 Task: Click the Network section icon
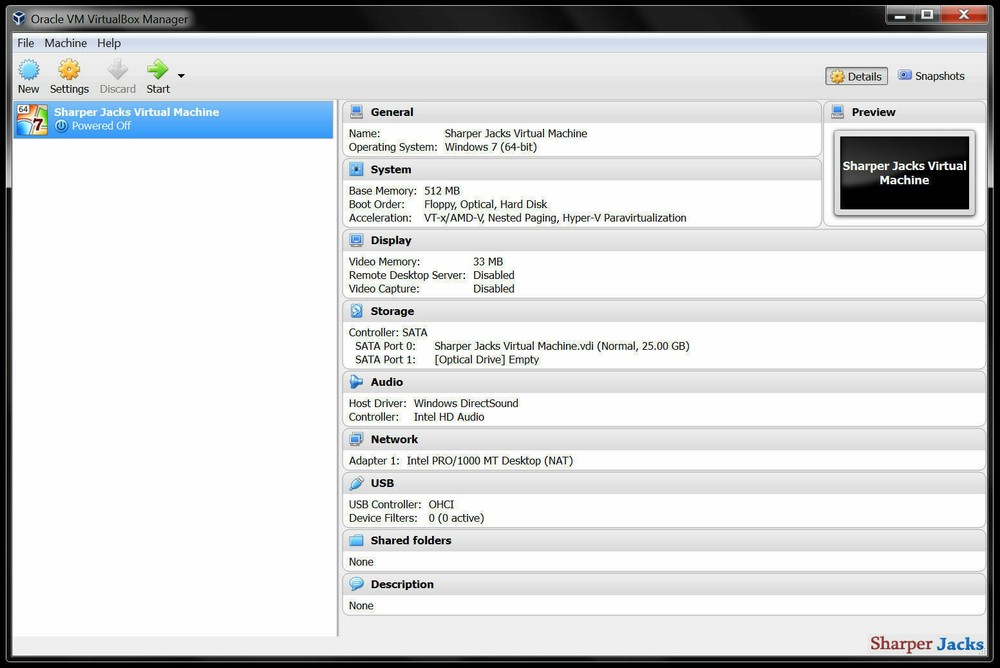(355, 439)
